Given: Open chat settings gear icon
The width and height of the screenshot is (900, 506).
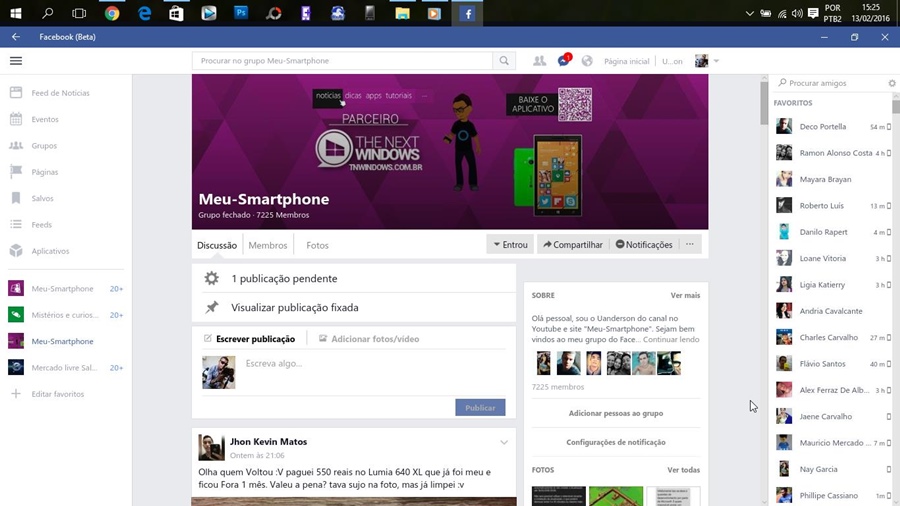Looking at the screenshot, I should click(x=892, y=83).
